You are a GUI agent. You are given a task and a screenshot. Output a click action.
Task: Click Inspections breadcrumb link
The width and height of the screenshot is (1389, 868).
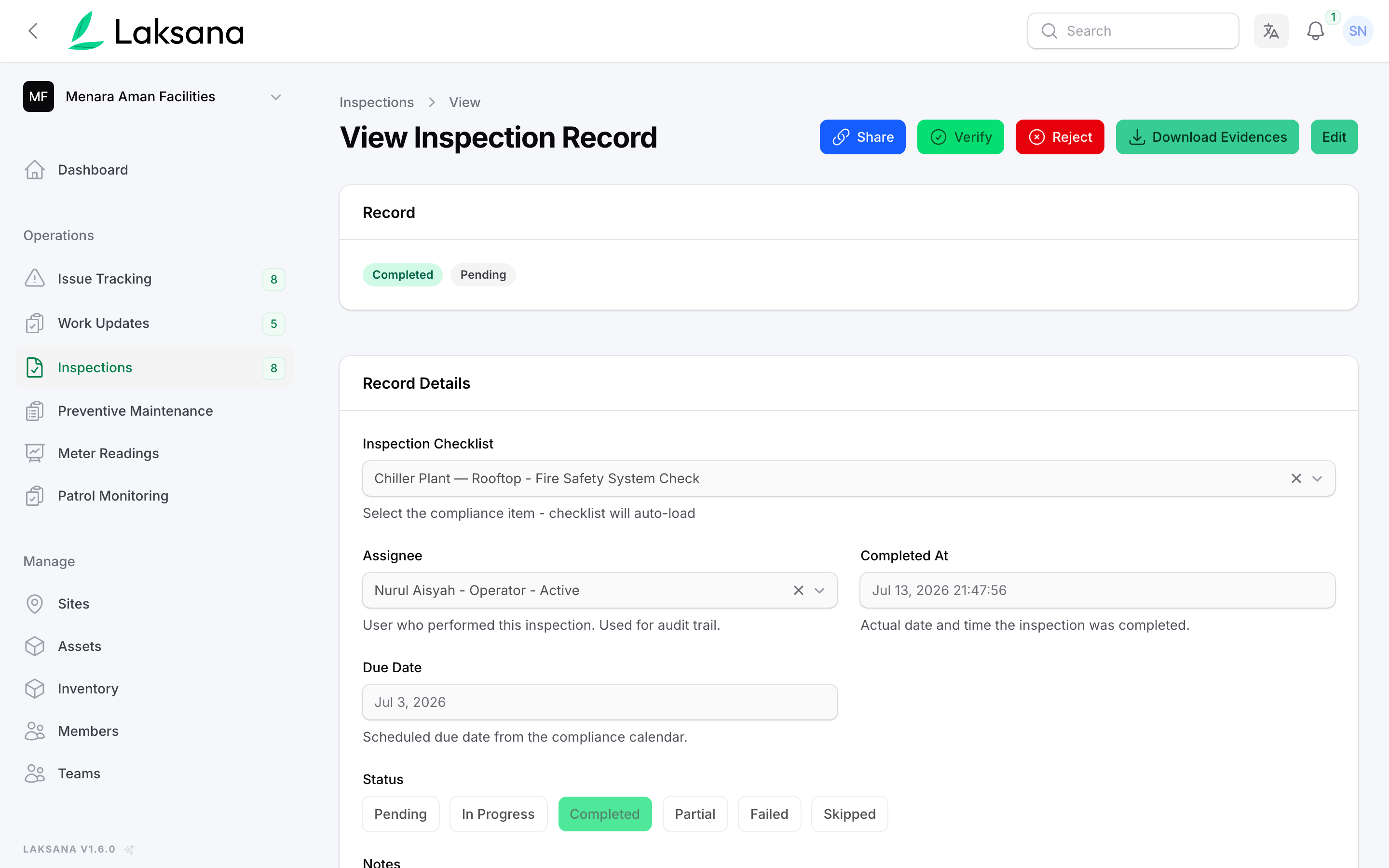pyautogui.click(x=377, y=102)
